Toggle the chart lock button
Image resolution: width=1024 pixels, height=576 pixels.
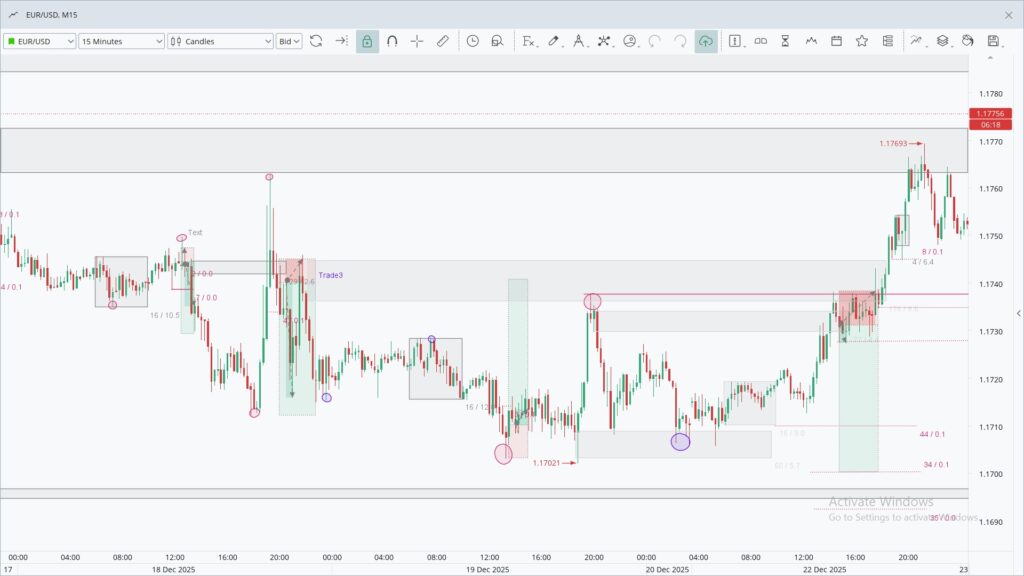click(367, 41)
